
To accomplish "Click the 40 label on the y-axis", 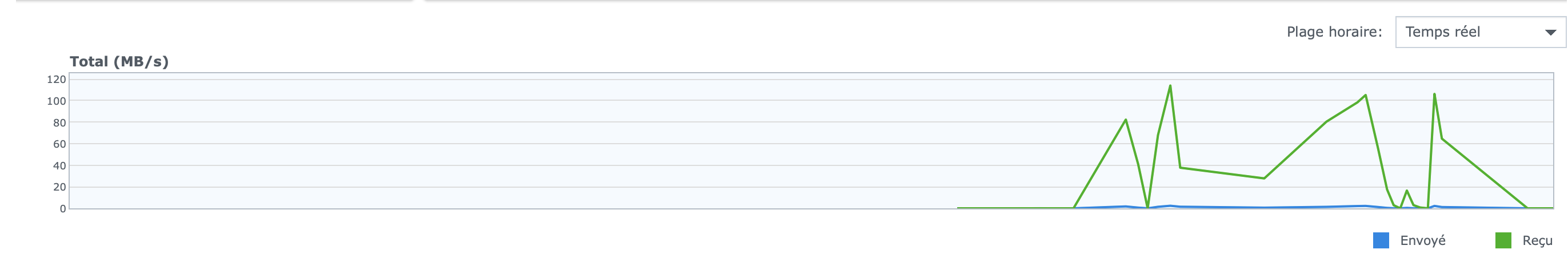I will click(59, 166).
